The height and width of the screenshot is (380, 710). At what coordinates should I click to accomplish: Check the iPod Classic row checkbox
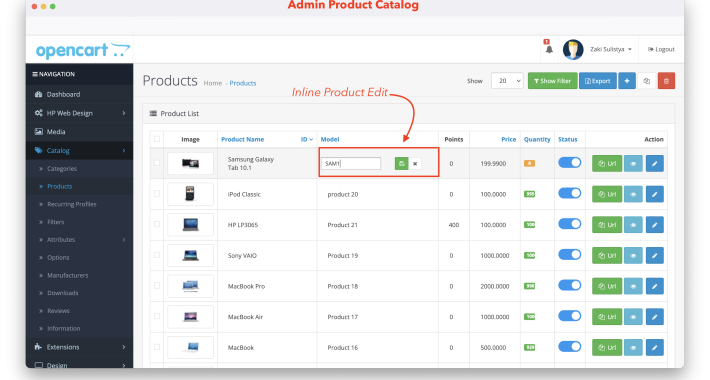pos(157,193)
